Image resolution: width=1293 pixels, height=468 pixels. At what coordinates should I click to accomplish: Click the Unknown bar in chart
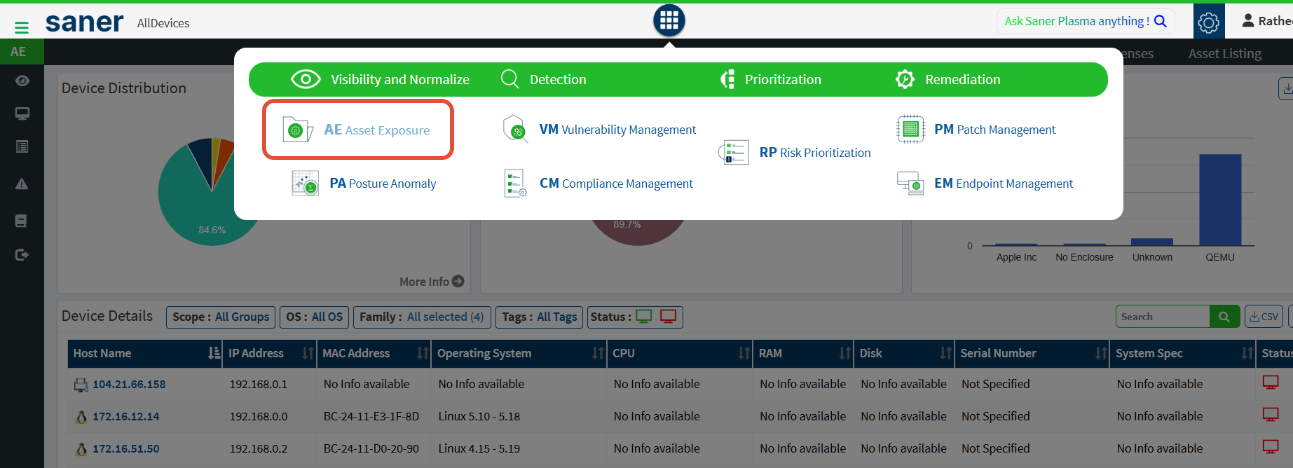click(1152, 242)
